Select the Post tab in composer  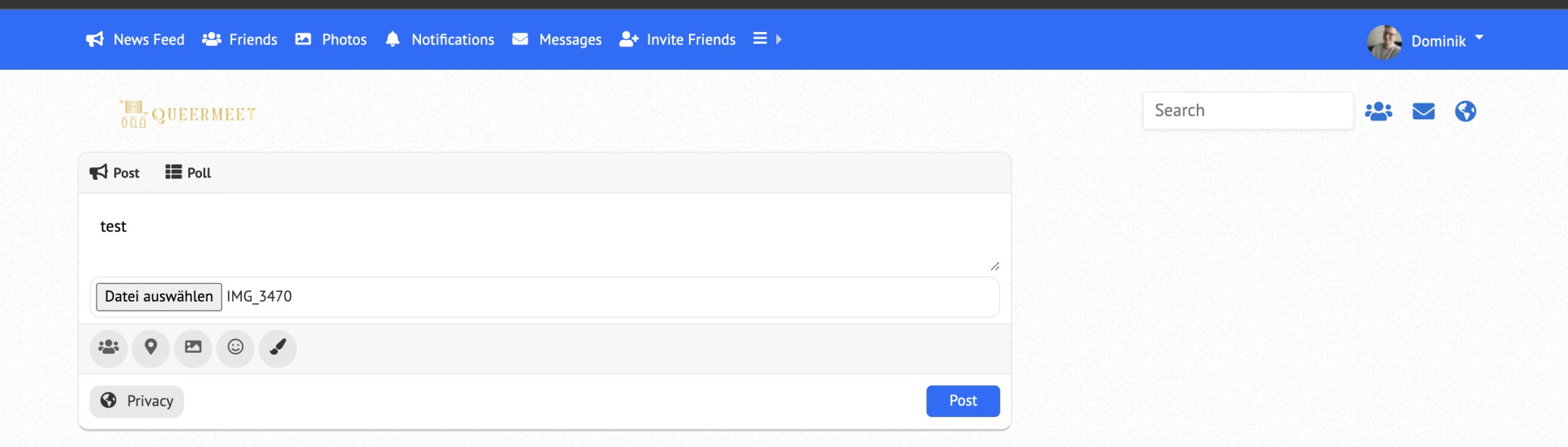[x=115, y=173]
